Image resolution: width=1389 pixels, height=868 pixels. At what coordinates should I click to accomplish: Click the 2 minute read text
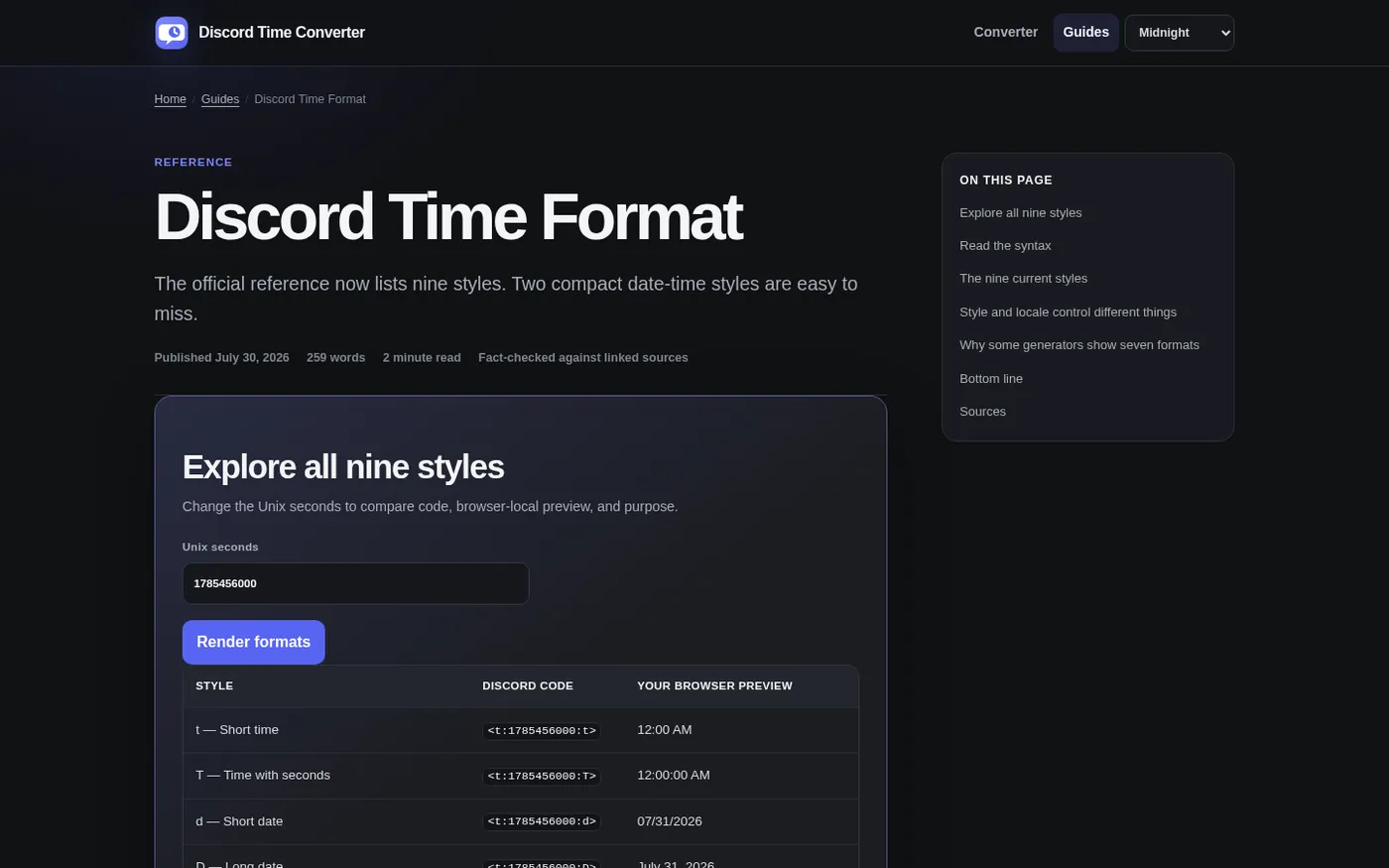[x=422, y=358]
